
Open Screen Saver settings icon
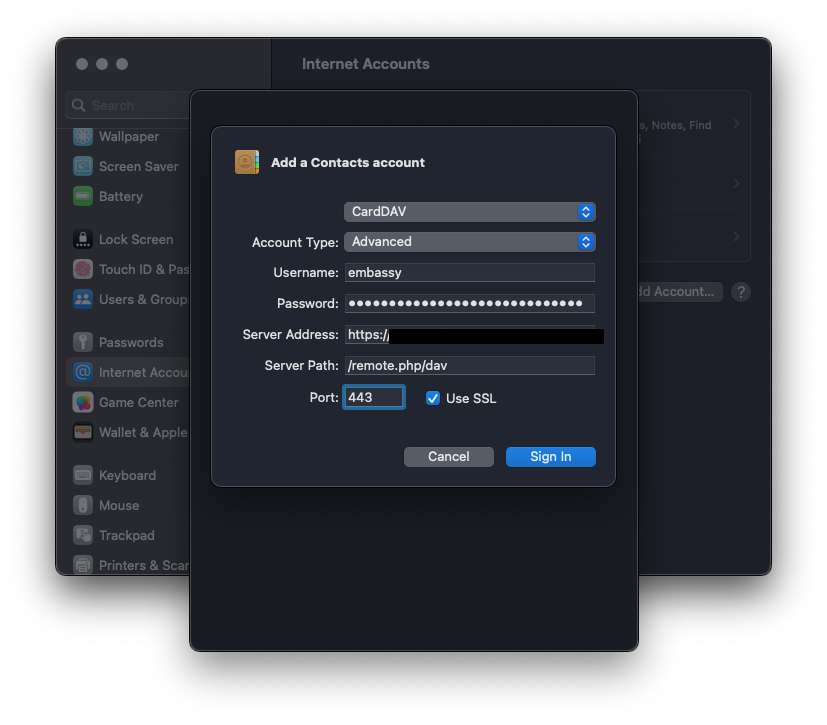(x=83, y=166)
